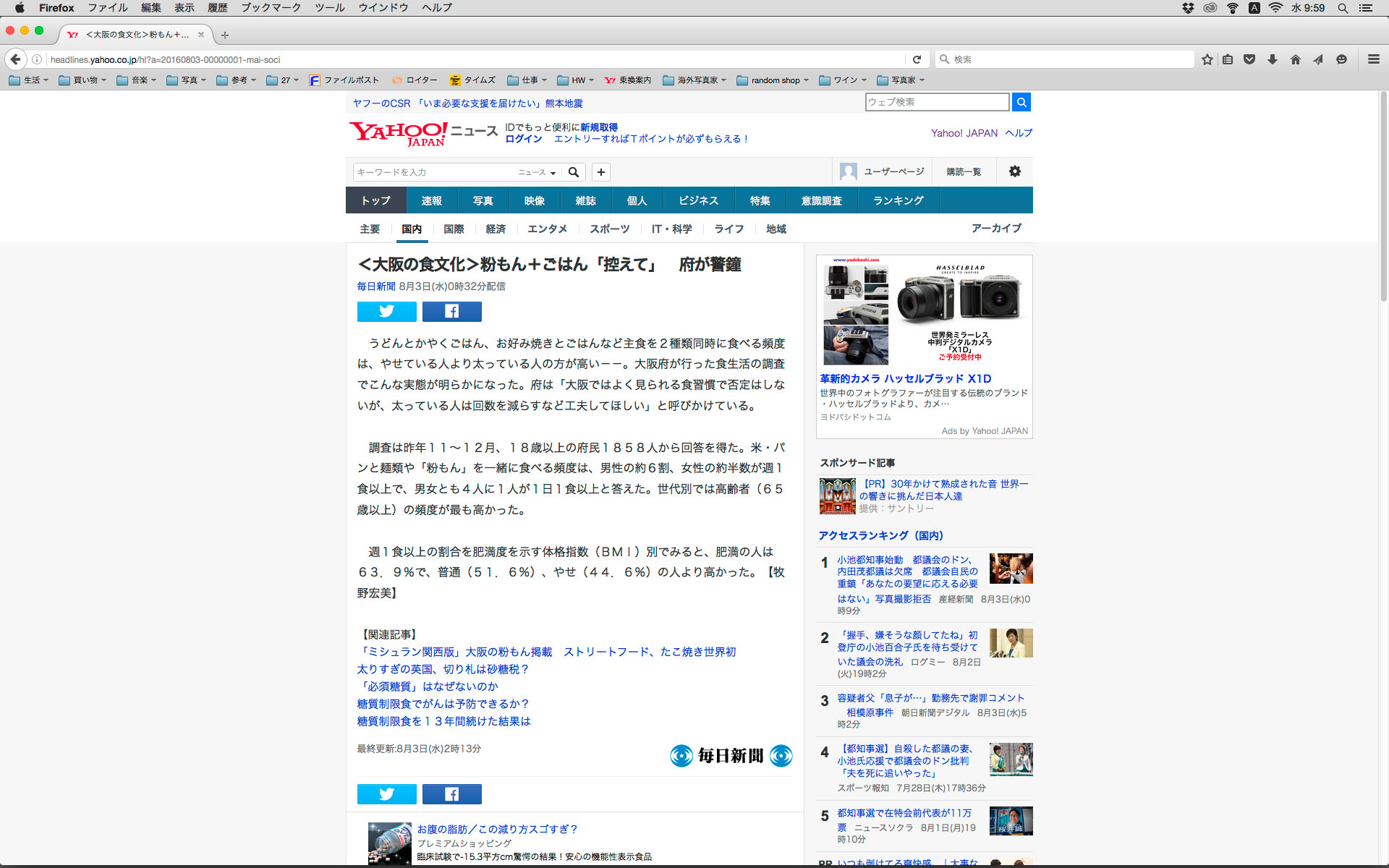The height and width of the screenshot is (868, 1389).
Task: Go to Firefox home icon
Action: [1295, 59]
